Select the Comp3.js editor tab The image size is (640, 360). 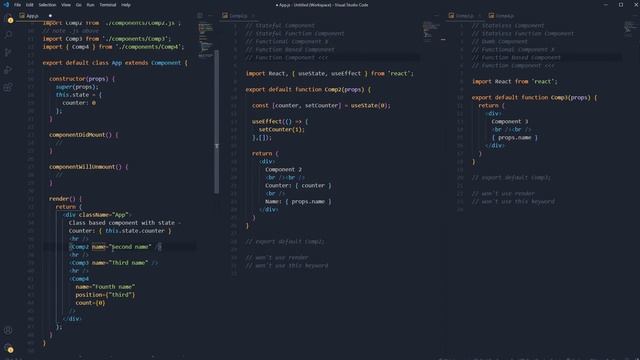[464, 16]
